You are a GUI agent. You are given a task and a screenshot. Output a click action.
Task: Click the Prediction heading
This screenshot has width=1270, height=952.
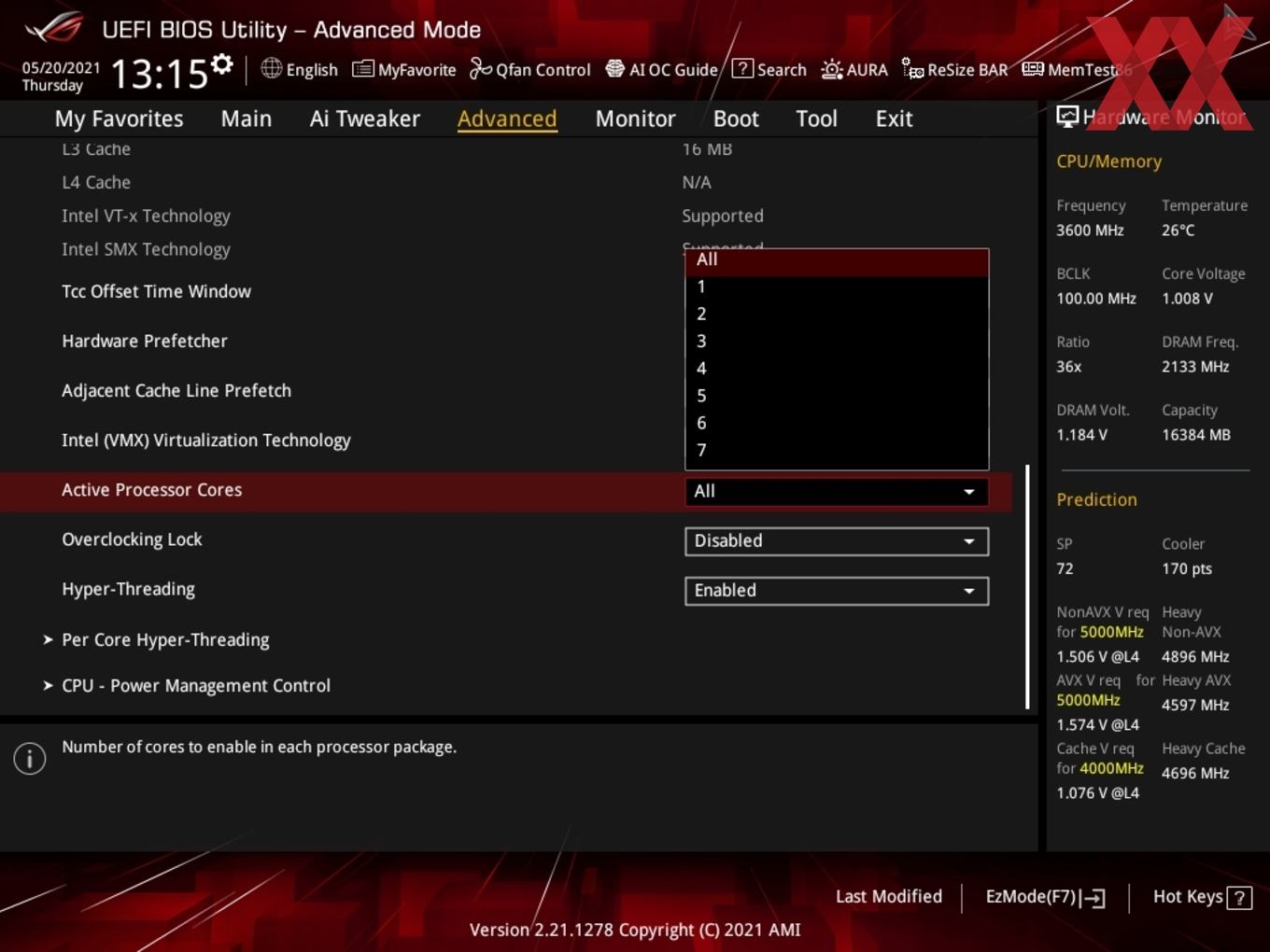[1096, 499]
